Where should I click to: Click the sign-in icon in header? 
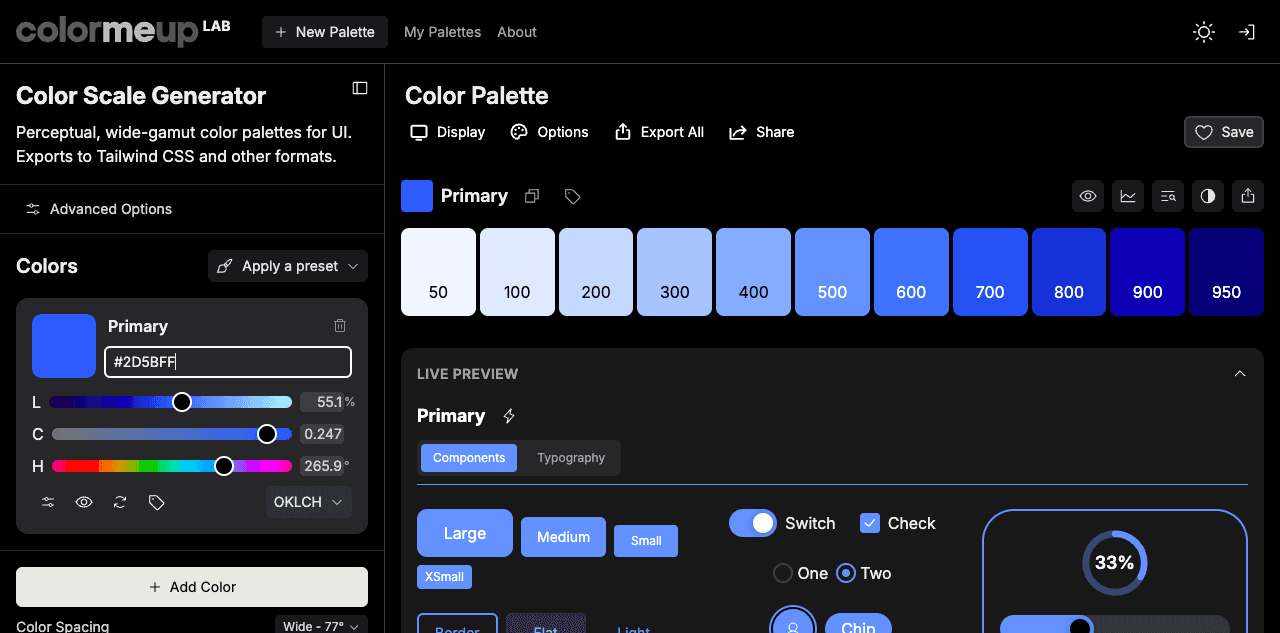click(x=1247, y=32)
